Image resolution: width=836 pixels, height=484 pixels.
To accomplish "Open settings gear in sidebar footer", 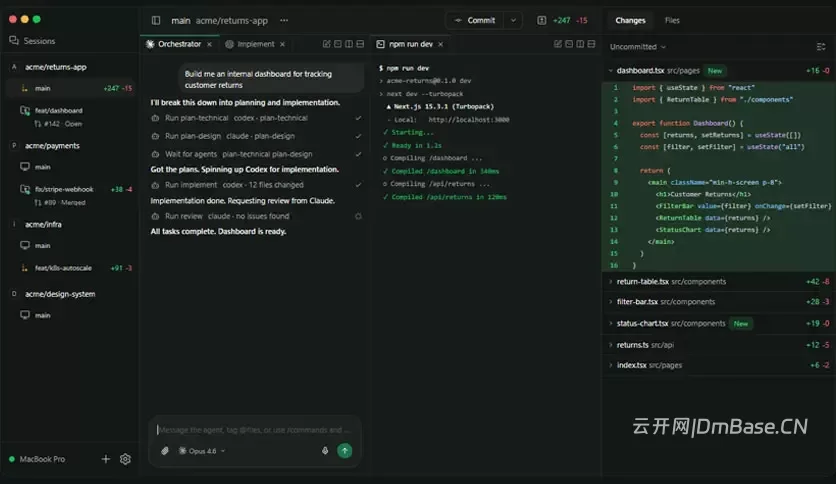I will pyautogui.click(x=125, y=459).
